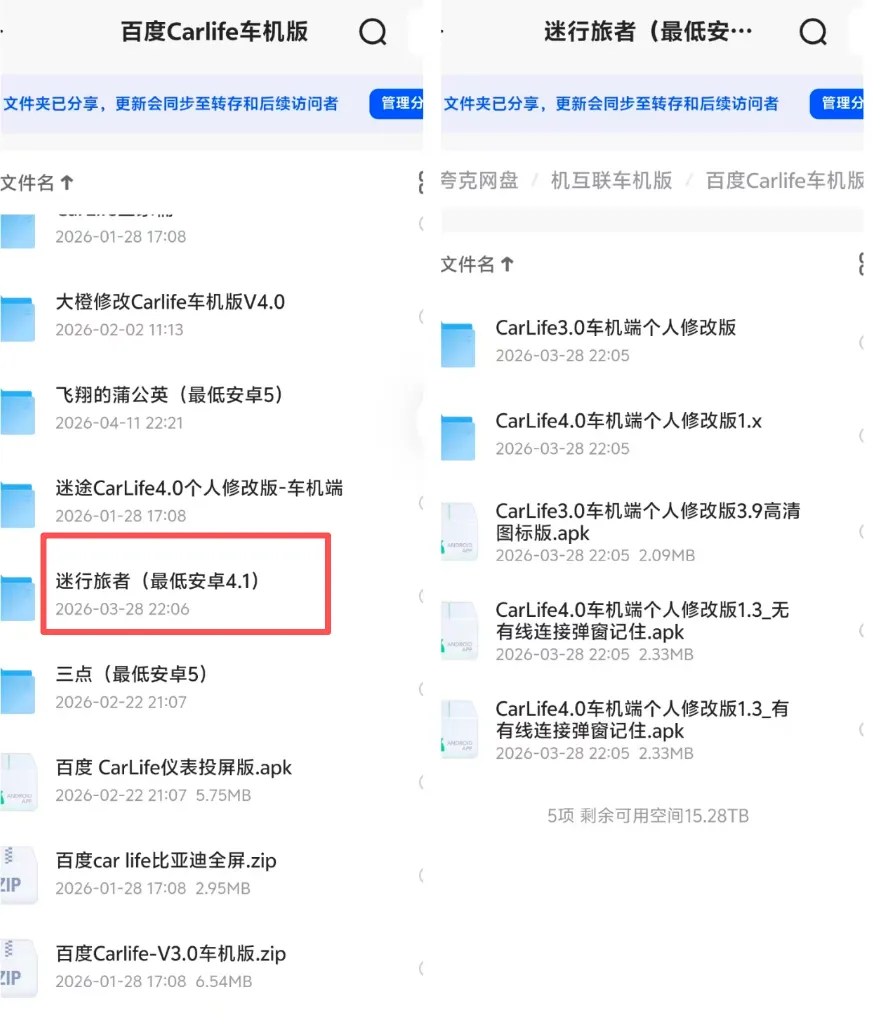Tap ZIP icon of 百度car life比亚迪全屏.zip
The image size is (873, 1020).
(x=18, y=875)
